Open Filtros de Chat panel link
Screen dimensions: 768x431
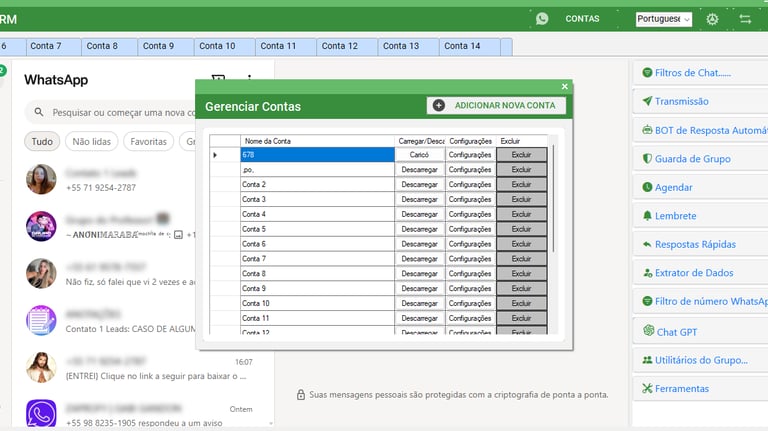pyautogui.click(x=693, y=73)
